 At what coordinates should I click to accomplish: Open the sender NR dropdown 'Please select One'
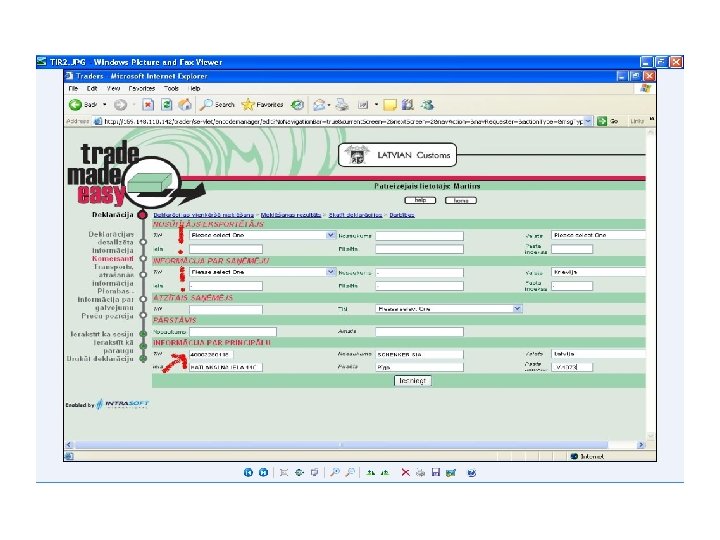point(262,235)
